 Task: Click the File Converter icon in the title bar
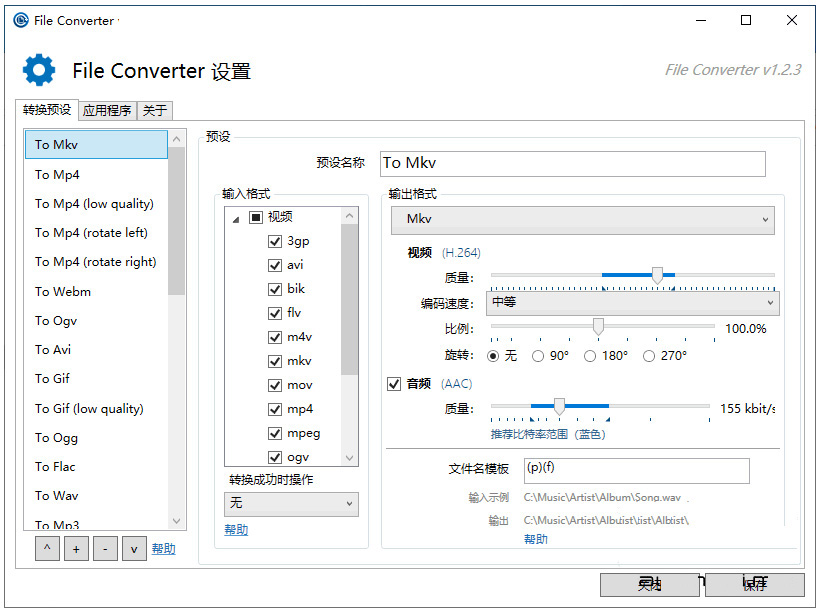(x=20, y=20)
